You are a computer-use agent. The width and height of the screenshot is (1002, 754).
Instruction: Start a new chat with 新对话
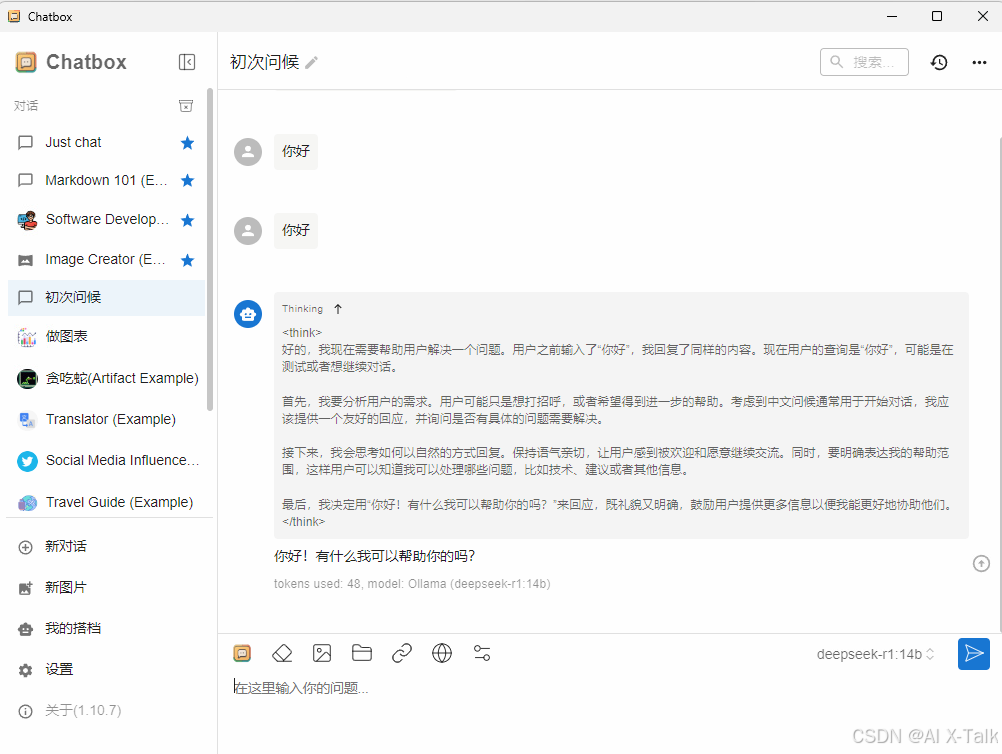(x=106, y=547)
